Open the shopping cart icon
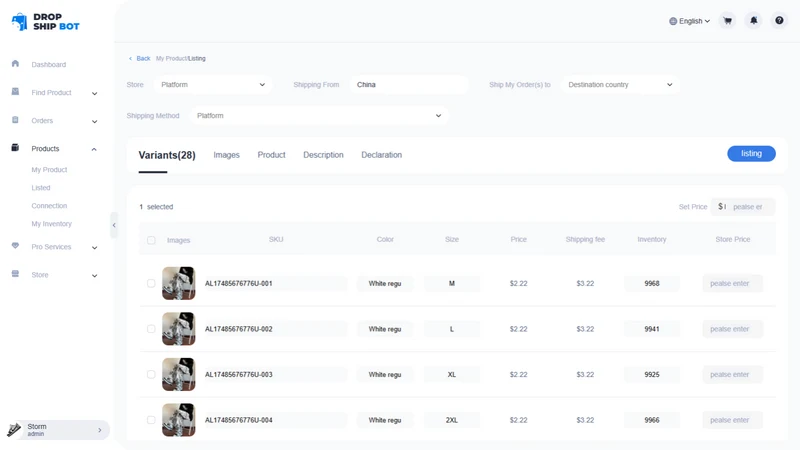The image size is (800, 450). 728,21
